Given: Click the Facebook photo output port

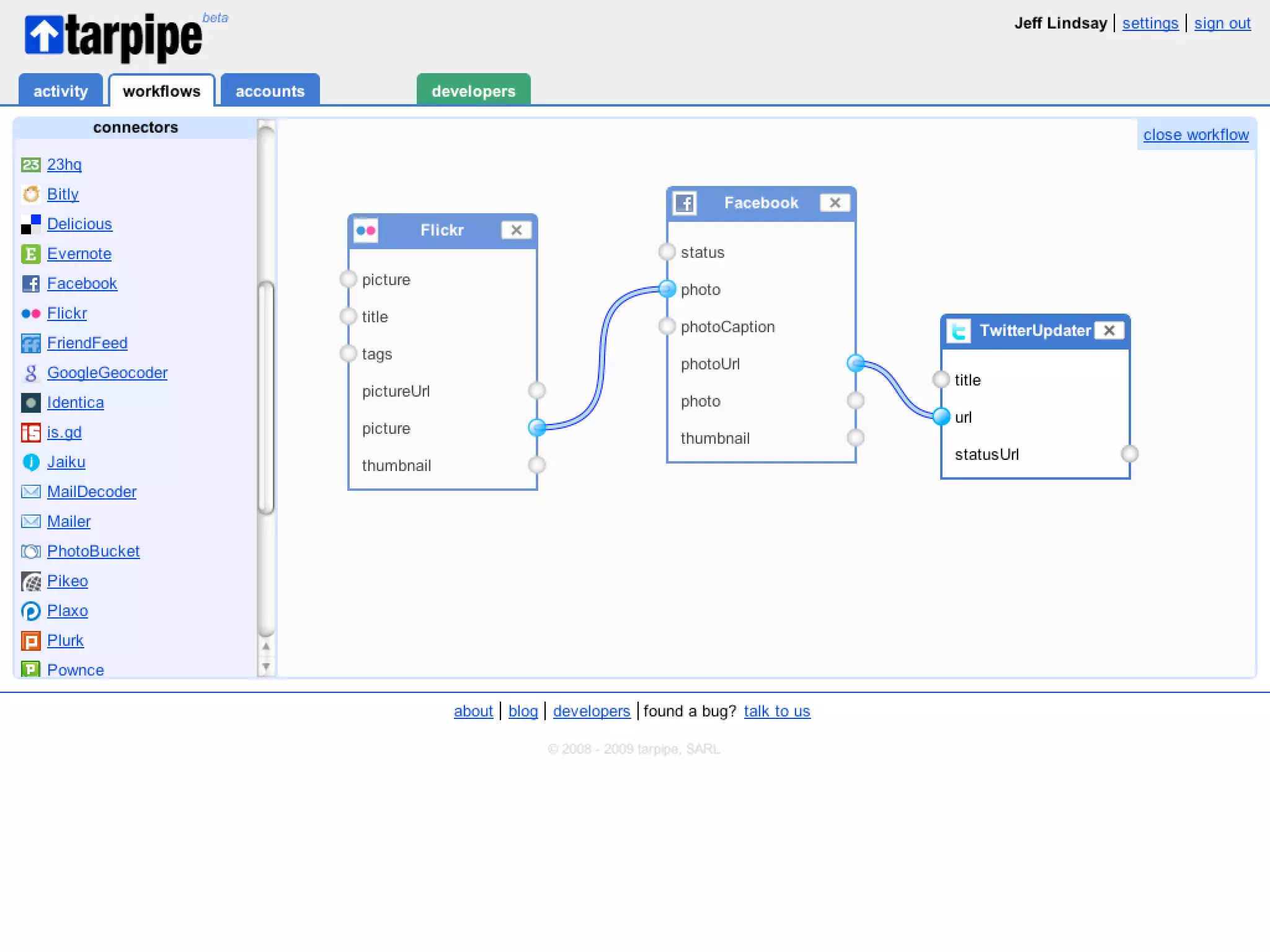Looking at the screenshot, I should point(856,400).
